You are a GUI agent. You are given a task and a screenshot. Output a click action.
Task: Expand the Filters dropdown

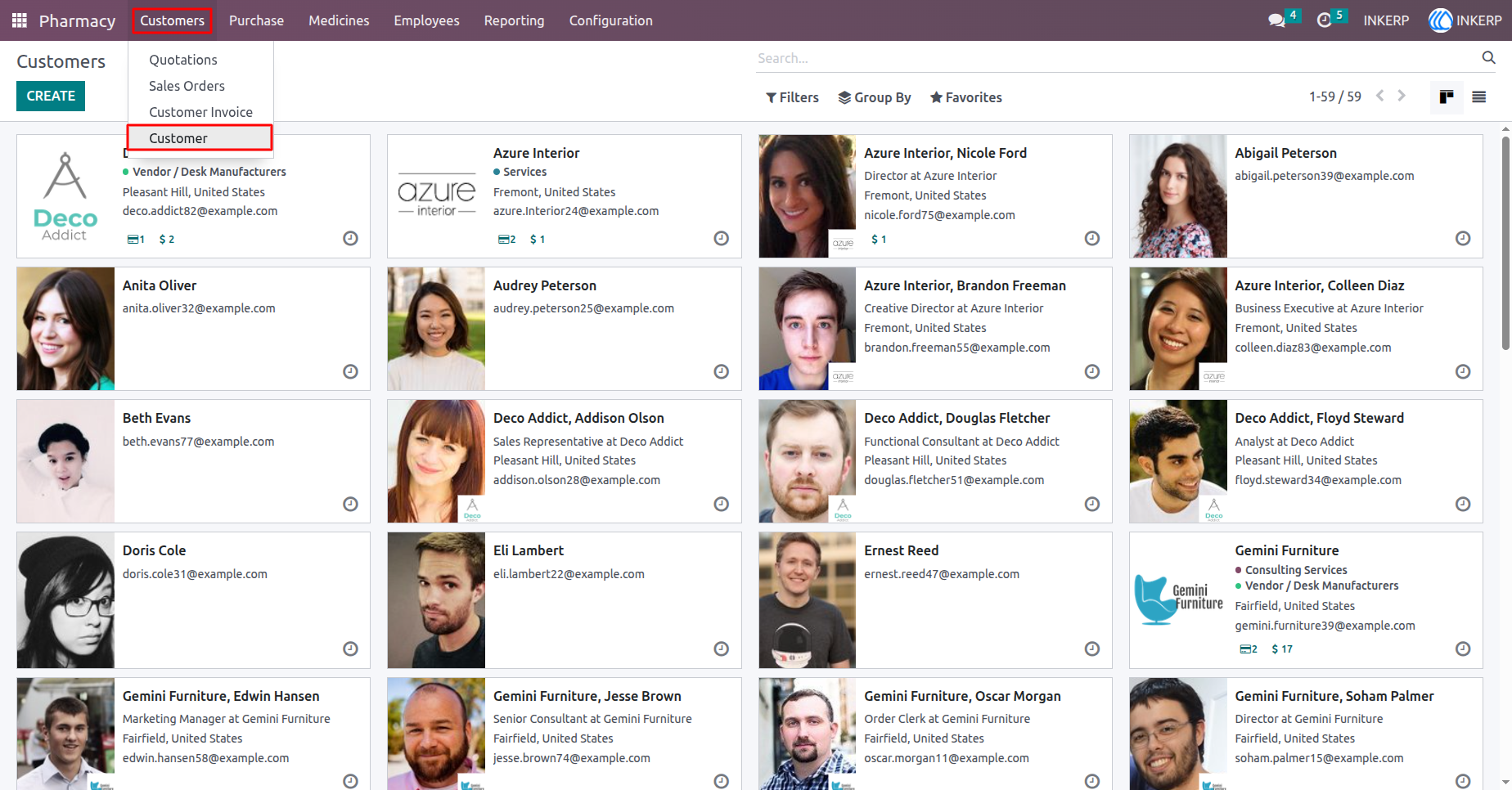[x=792, y=97]
